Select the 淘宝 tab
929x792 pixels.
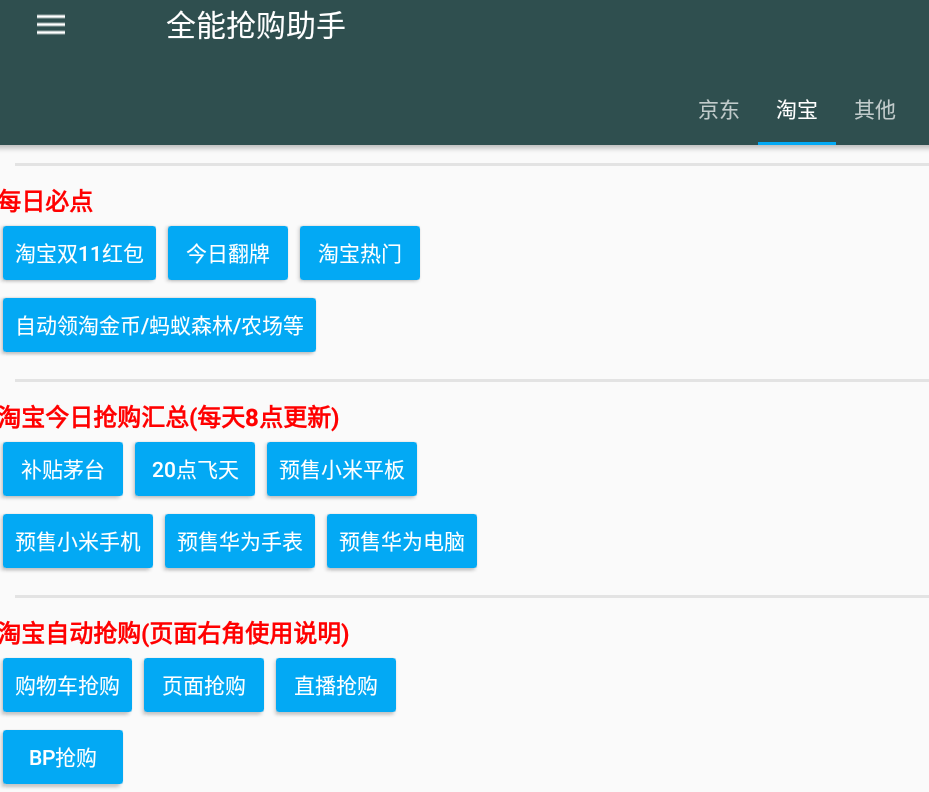796,110
